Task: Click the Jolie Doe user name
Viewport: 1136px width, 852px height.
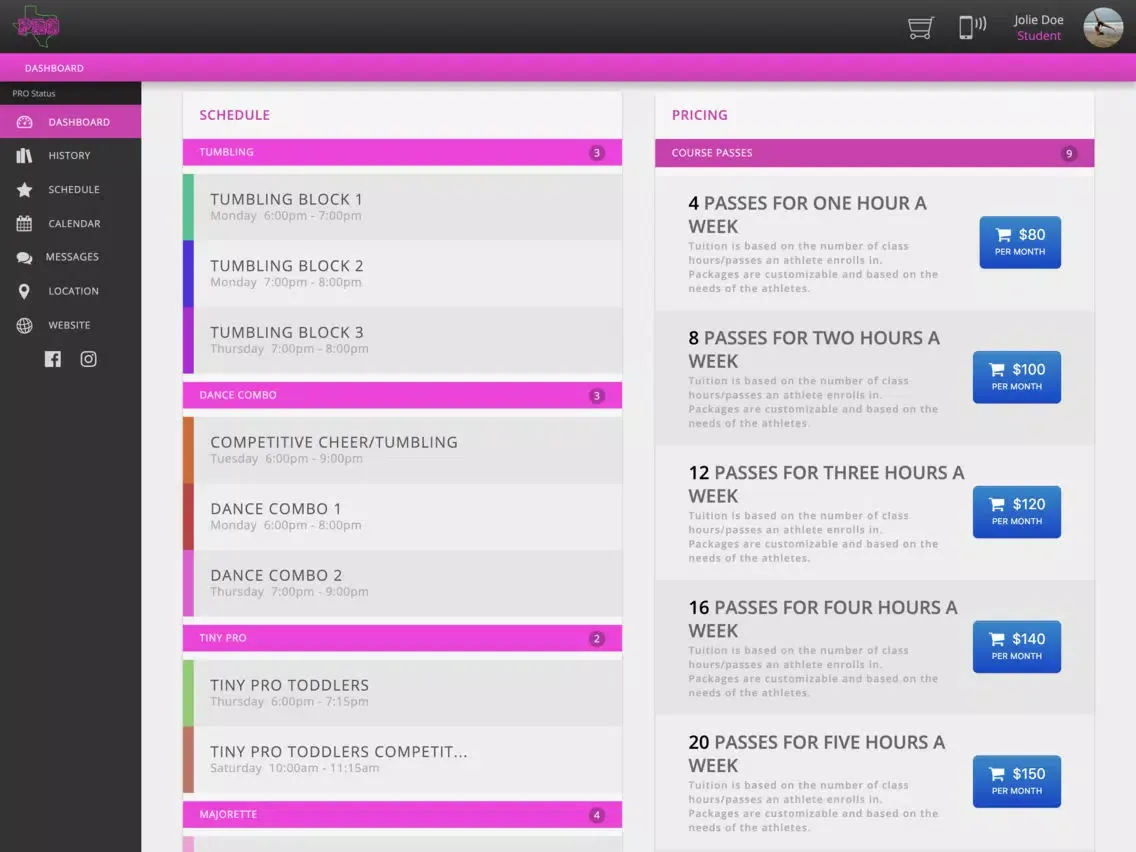Action: click(x=1038, y=20)
